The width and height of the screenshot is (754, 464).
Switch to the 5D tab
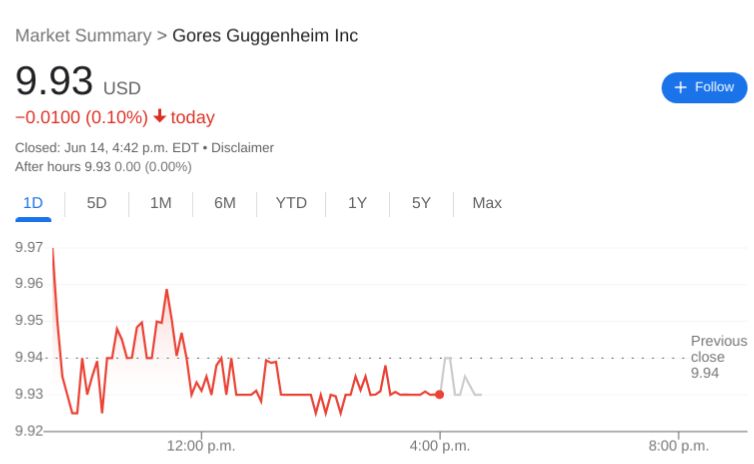point(96,203)
